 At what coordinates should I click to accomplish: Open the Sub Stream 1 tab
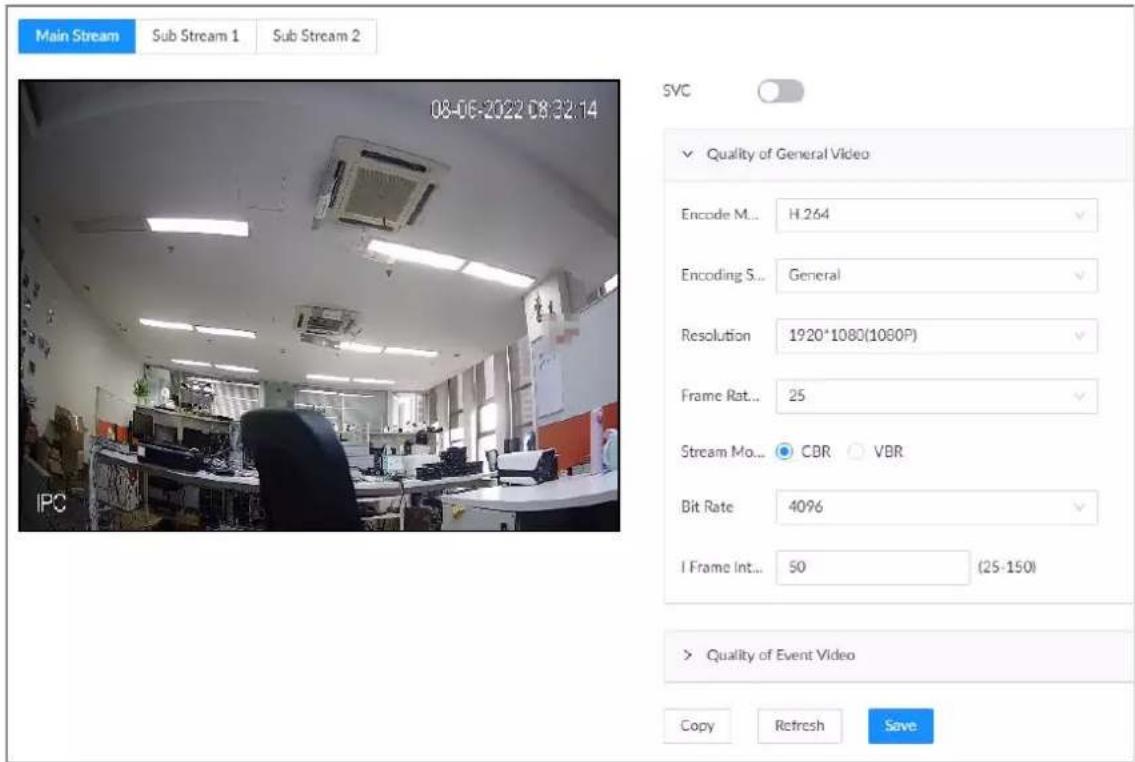[195, 36]
